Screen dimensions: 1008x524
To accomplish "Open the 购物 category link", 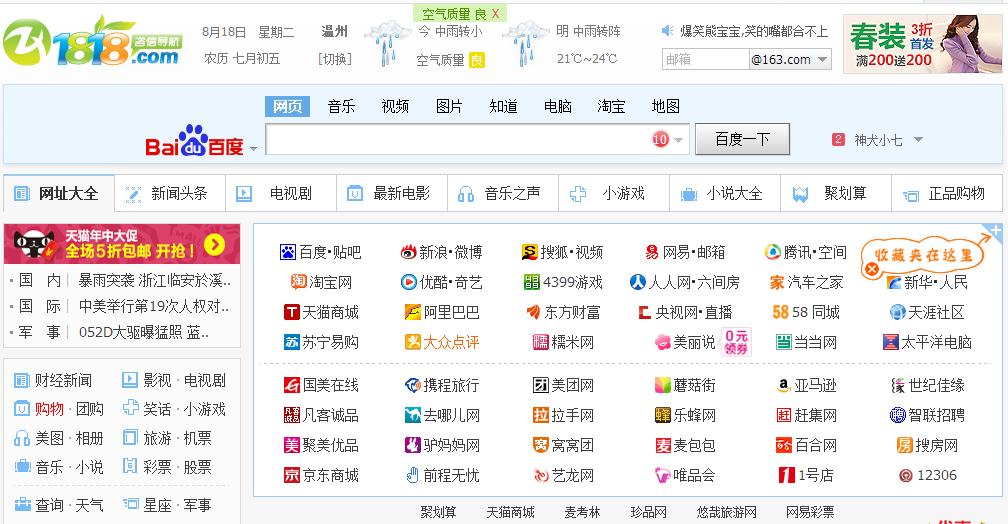I will (x=49, y=409).
